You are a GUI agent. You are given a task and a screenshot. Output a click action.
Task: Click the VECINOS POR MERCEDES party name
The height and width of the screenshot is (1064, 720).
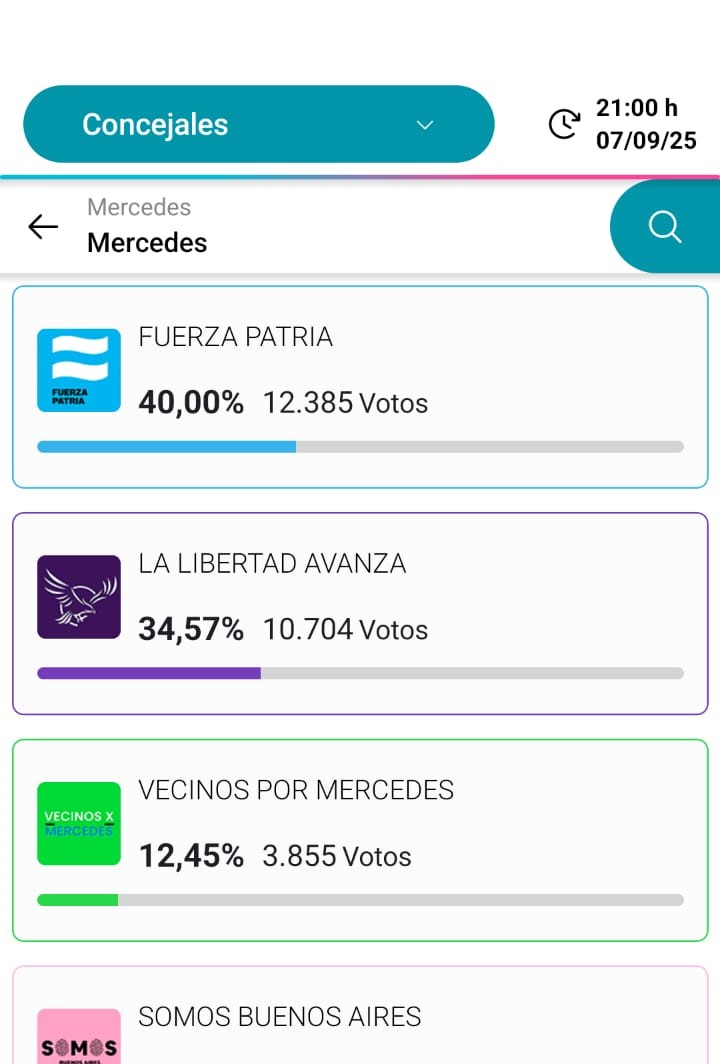(296, 790)
